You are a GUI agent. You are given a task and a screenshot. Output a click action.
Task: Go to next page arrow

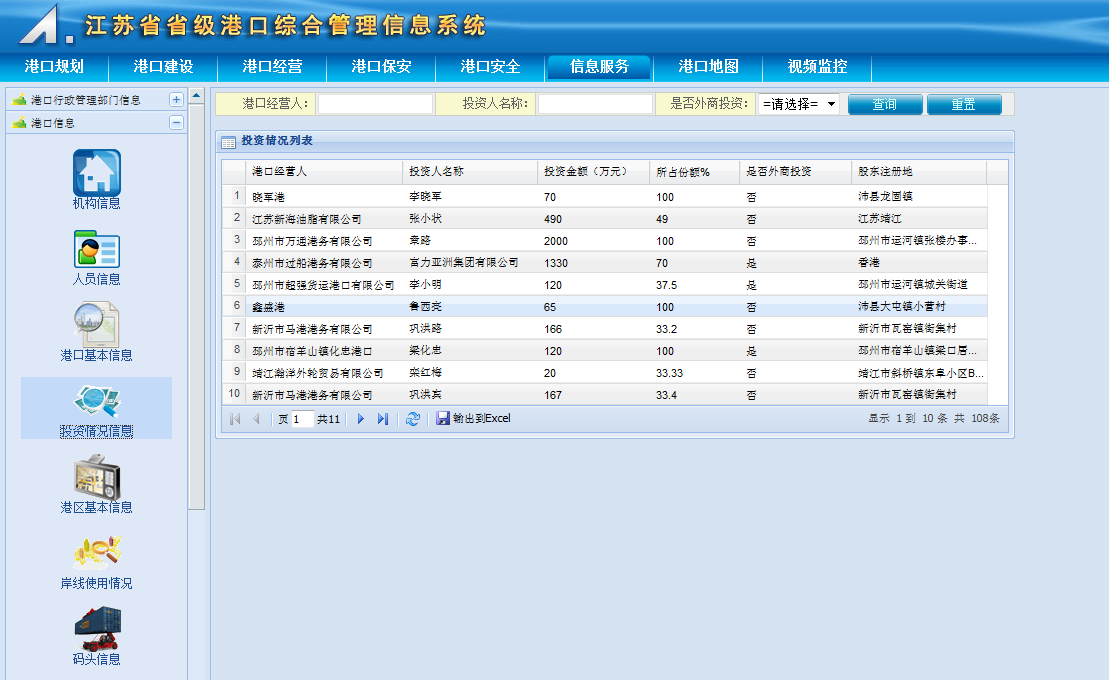click(x=361, y=419)
